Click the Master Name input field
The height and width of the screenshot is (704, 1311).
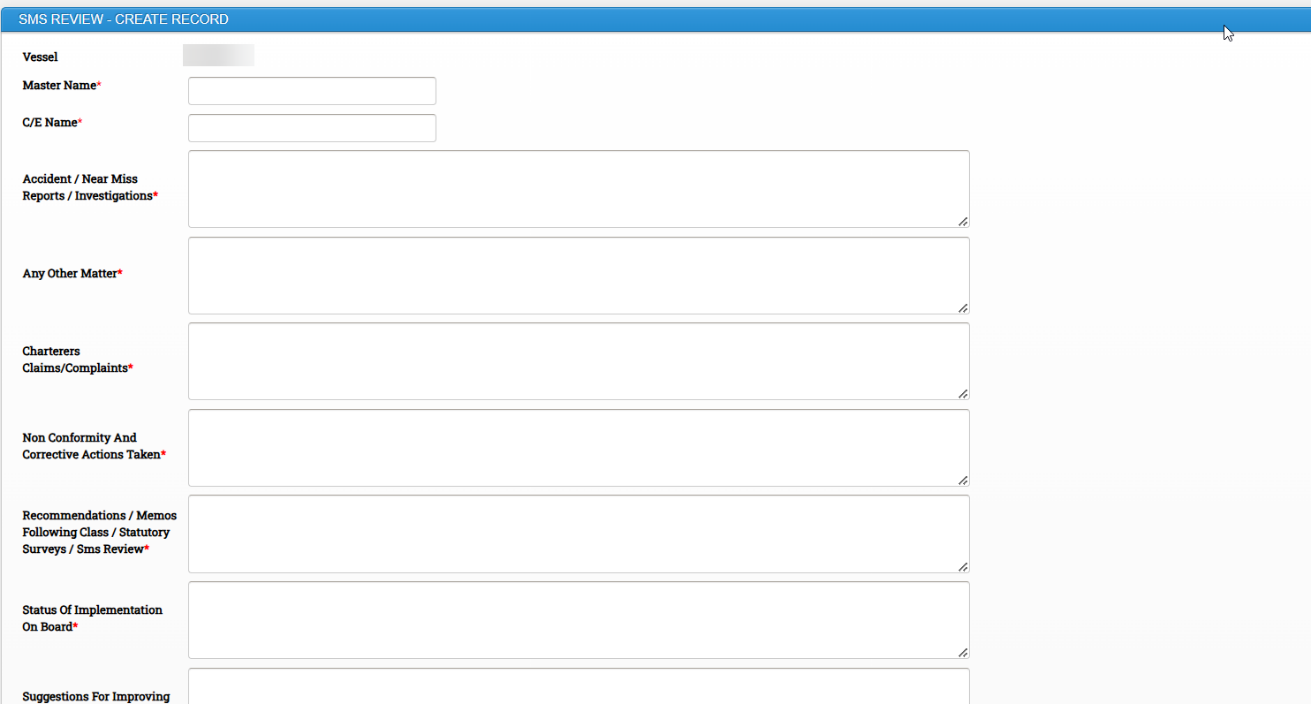312,91
